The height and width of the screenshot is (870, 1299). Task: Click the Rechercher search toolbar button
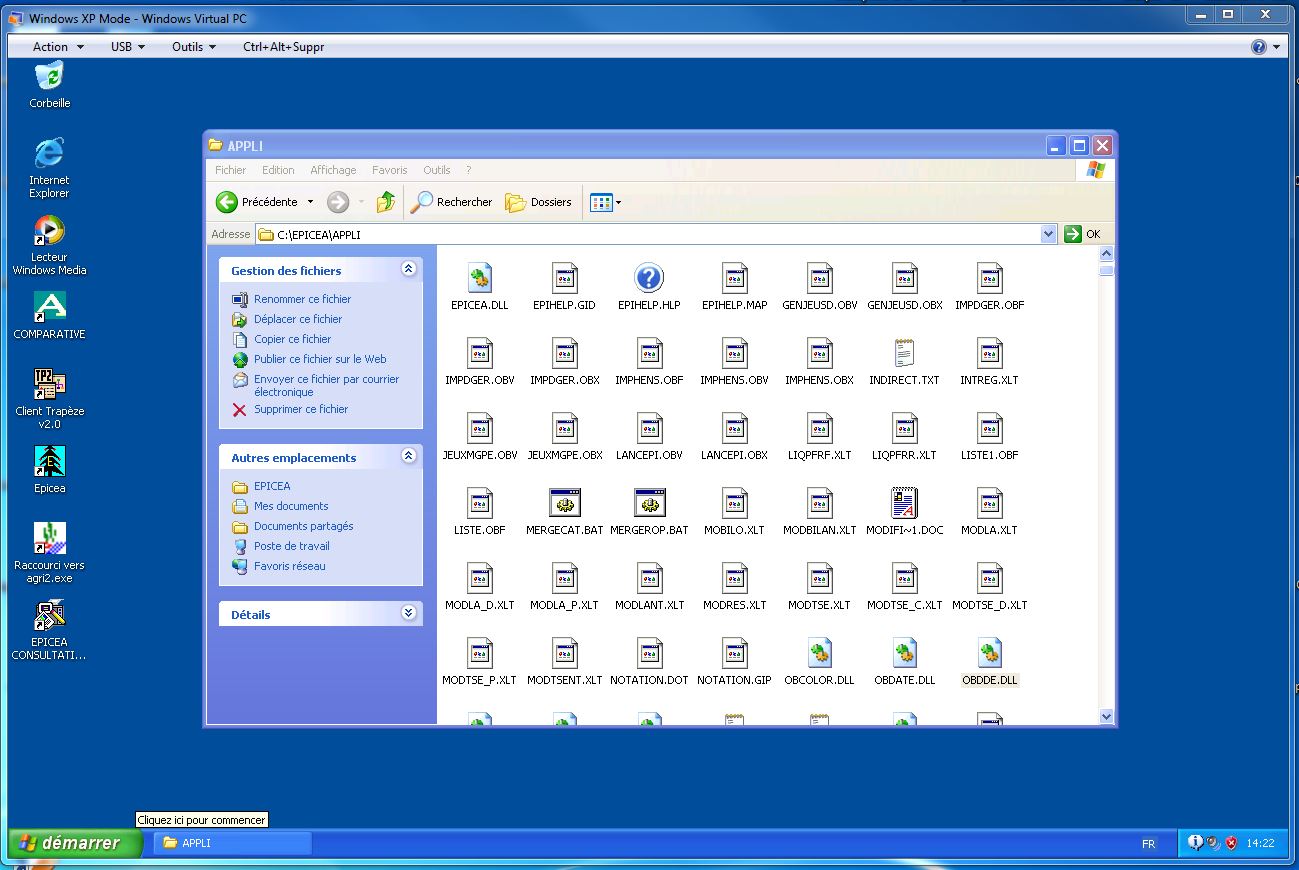452,202
